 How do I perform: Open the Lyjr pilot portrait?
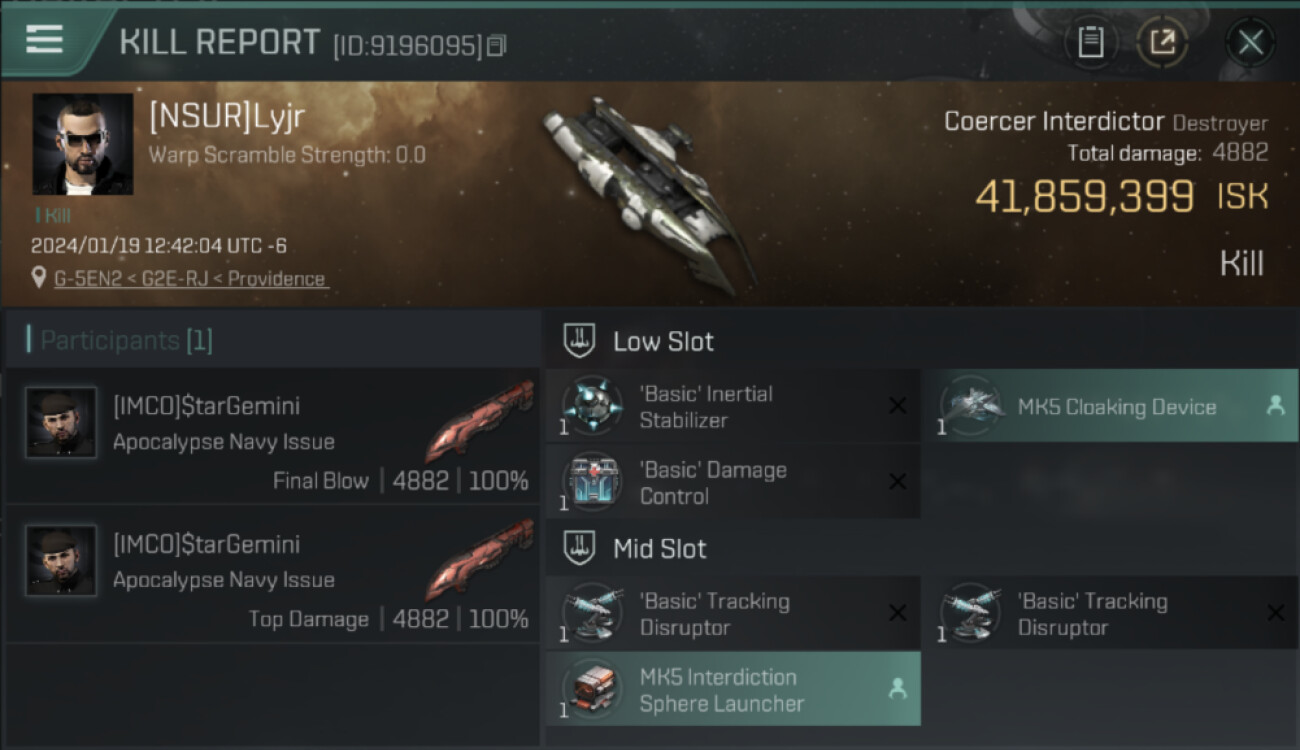82,144
